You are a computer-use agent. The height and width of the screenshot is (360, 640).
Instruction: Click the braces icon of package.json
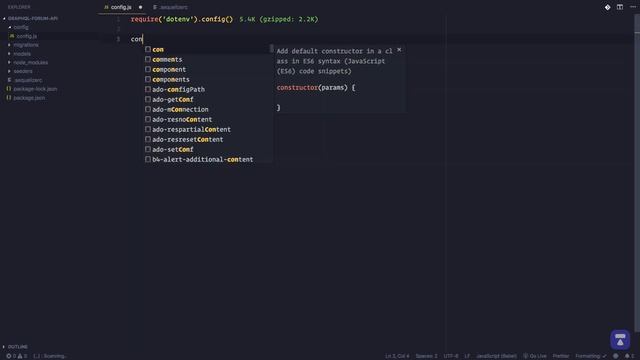click(9, 98)
